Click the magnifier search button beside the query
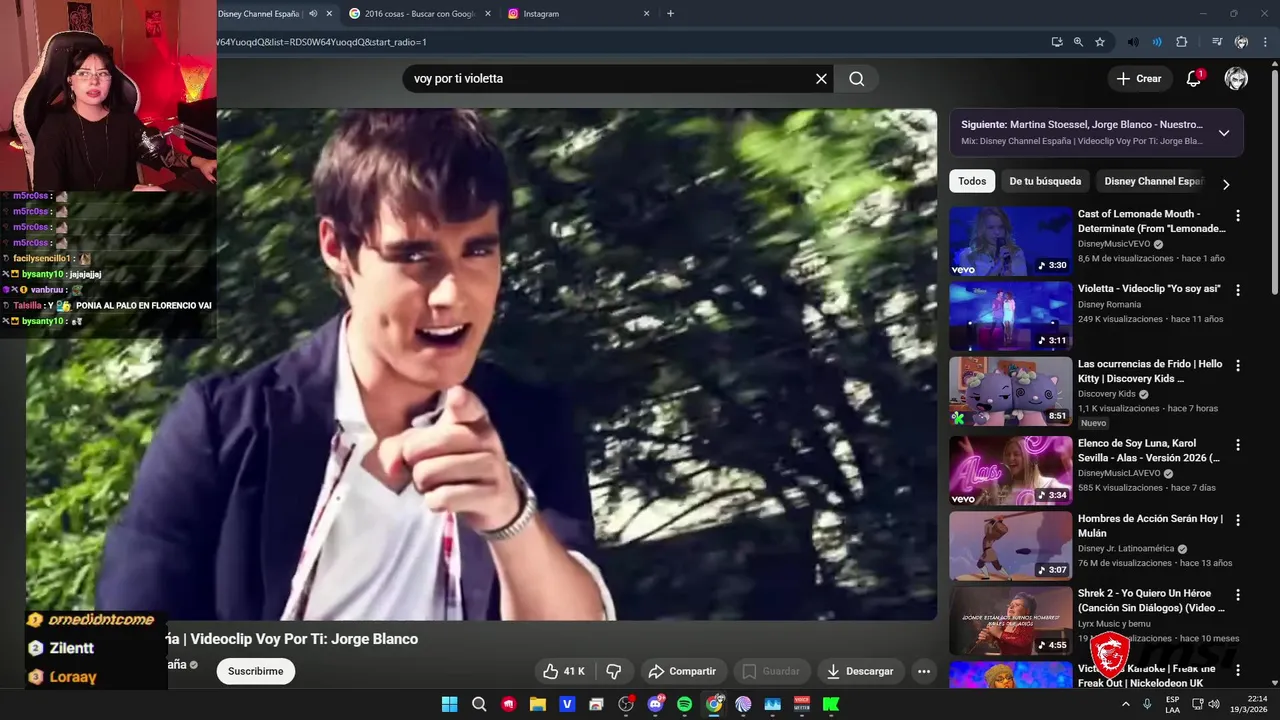The height and width of the screenshot is (720, 1280). point(857,79)
